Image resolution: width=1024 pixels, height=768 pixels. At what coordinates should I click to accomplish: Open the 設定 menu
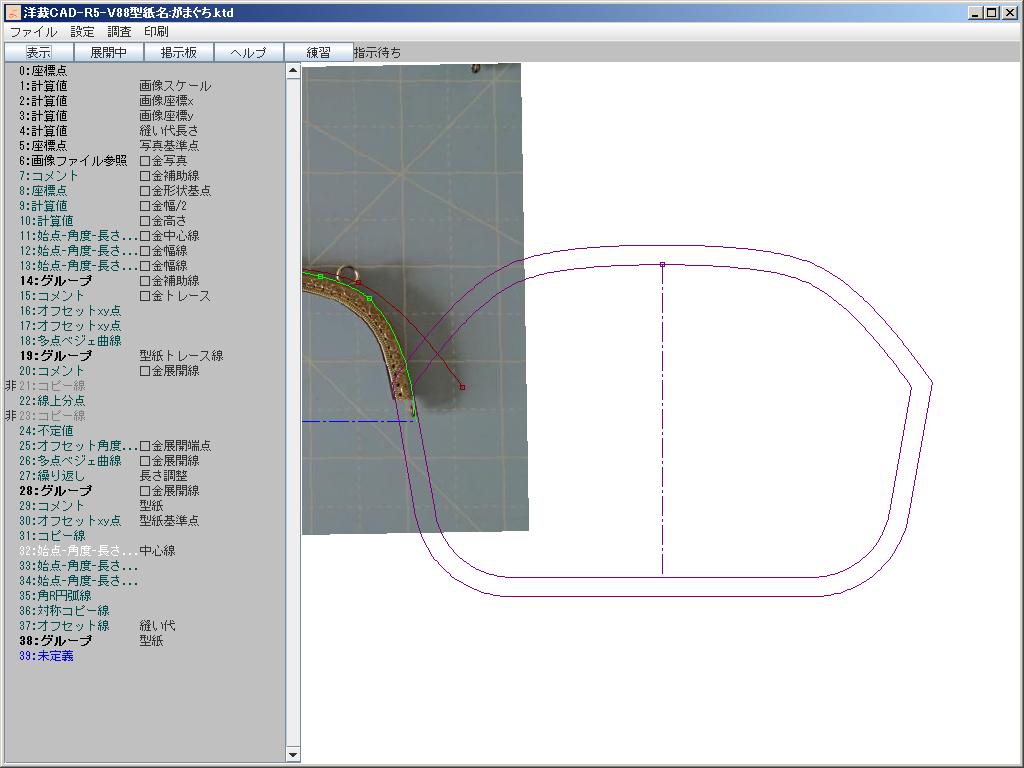point(82,31)
